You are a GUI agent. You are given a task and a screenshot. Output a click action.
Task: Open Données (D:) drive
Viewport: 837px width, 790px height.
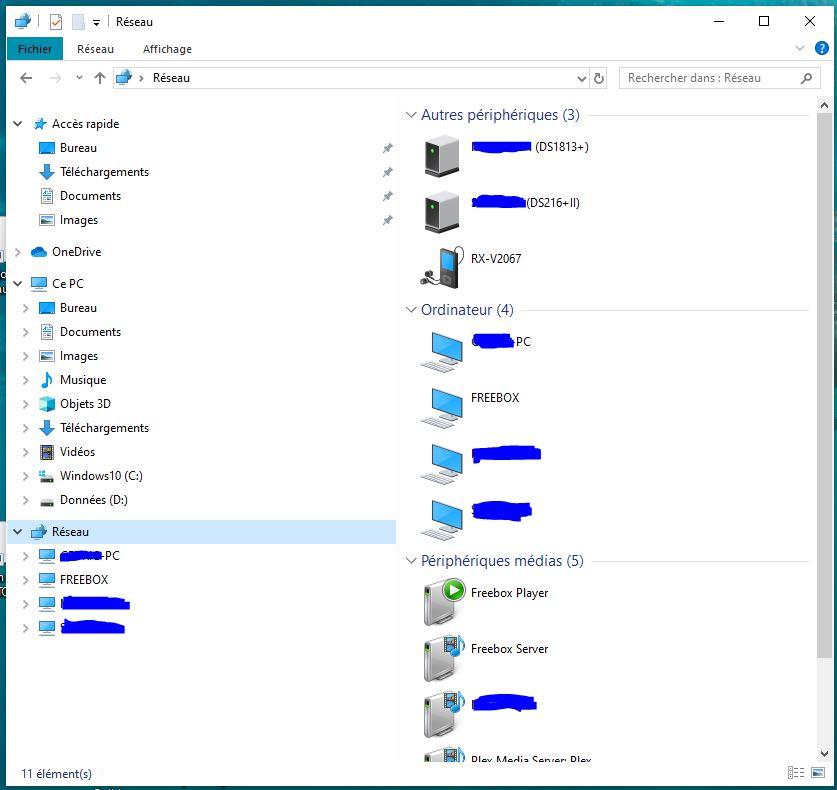(x=94, y=500)
